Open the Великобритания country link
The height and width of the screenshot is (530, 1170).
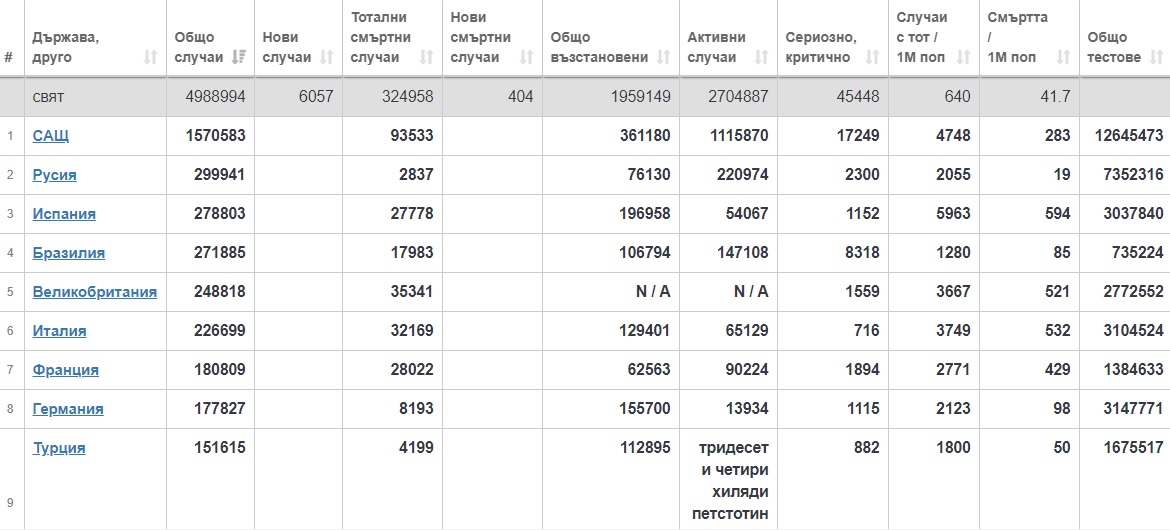[x=95, y=291]
